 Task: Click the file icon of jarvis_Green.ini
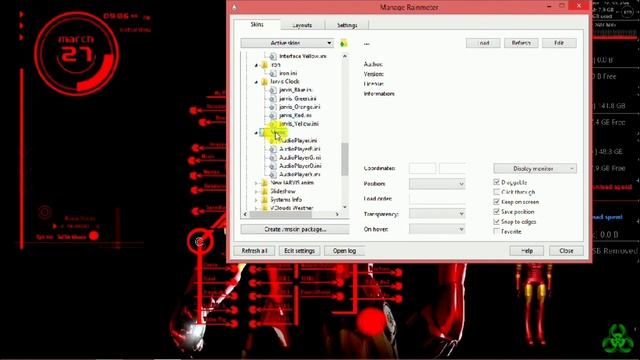273,98
